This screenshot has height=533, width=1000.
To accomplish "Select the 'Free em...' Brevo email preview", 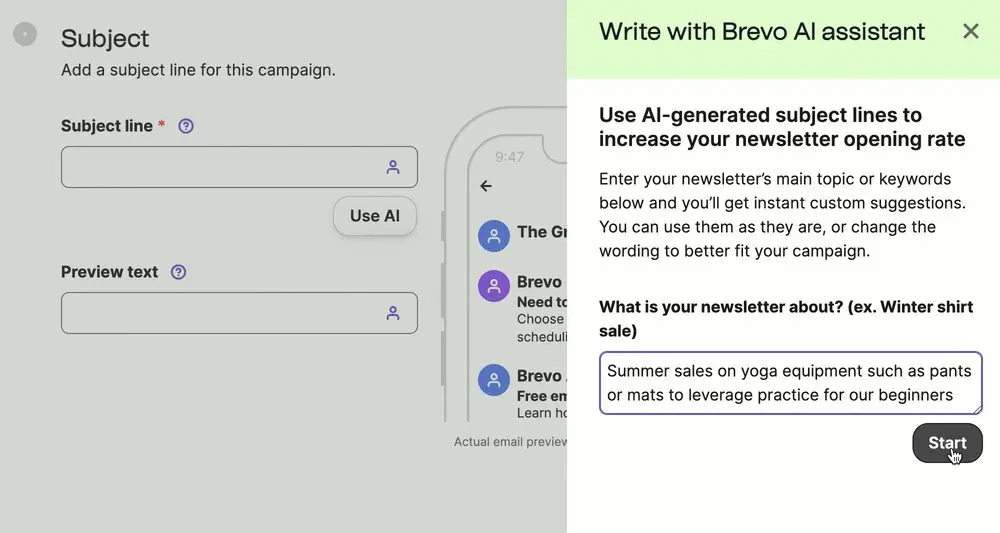I will [x=541, y=395].
